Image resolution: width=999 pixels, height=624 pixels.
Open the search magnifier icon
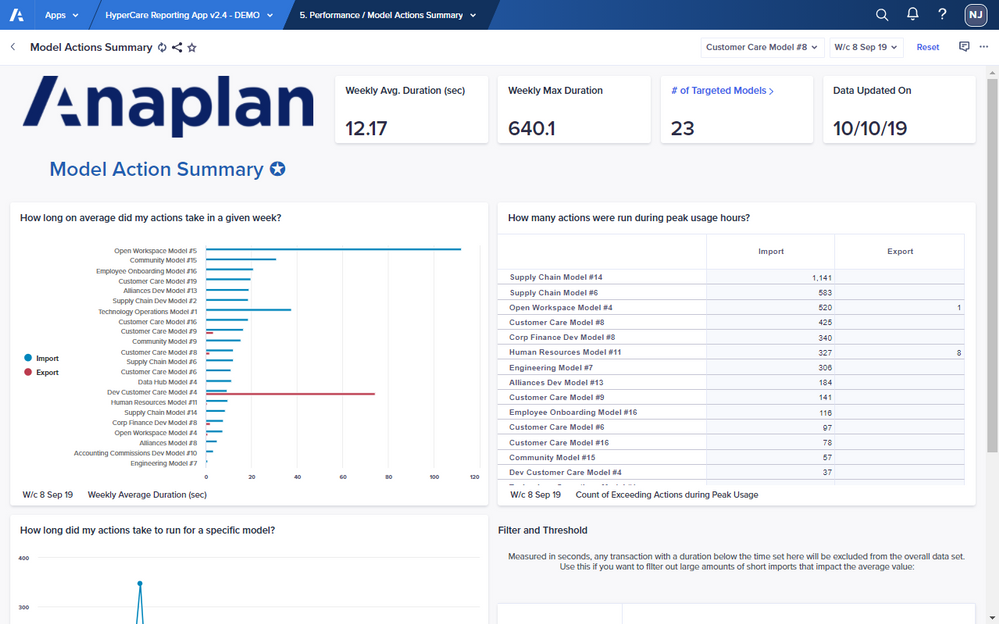[x=882, y=15]
